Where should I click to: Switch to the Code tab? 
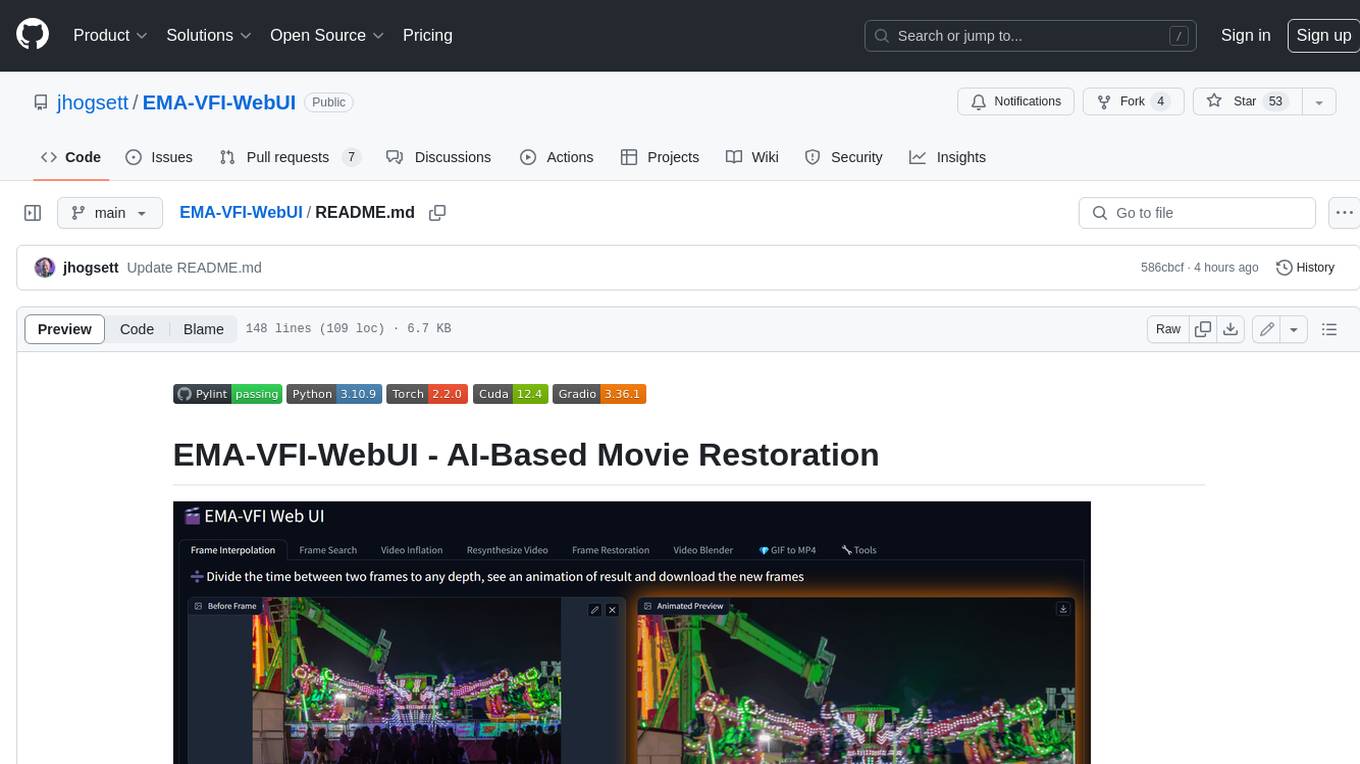(x=71, y=157)
